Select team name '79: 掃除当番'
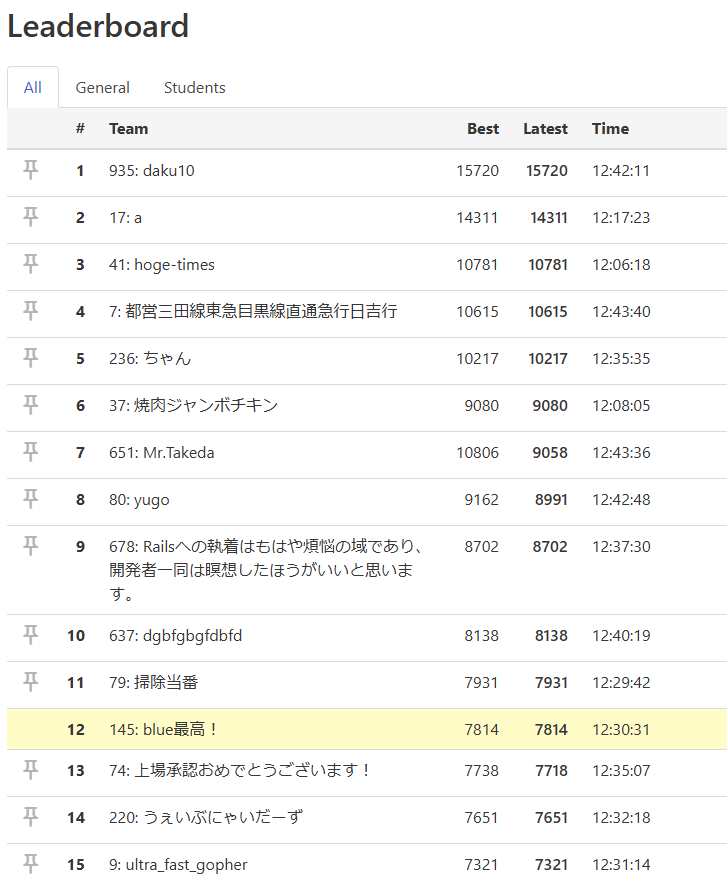727x887 pixels. (154, 683)
